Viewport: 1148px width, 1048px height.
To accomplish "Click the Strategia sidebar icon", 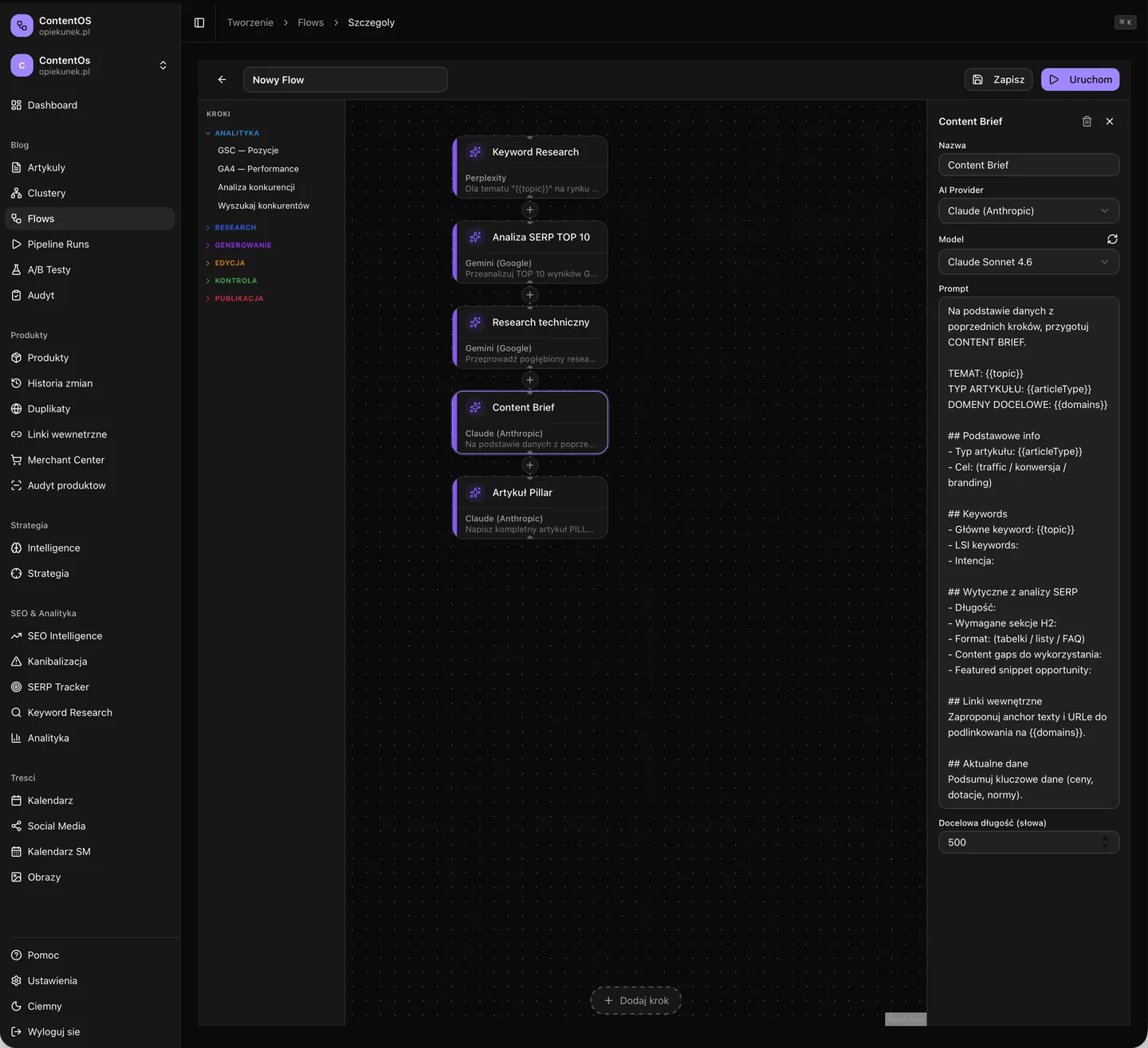I will tap(16, 574).
